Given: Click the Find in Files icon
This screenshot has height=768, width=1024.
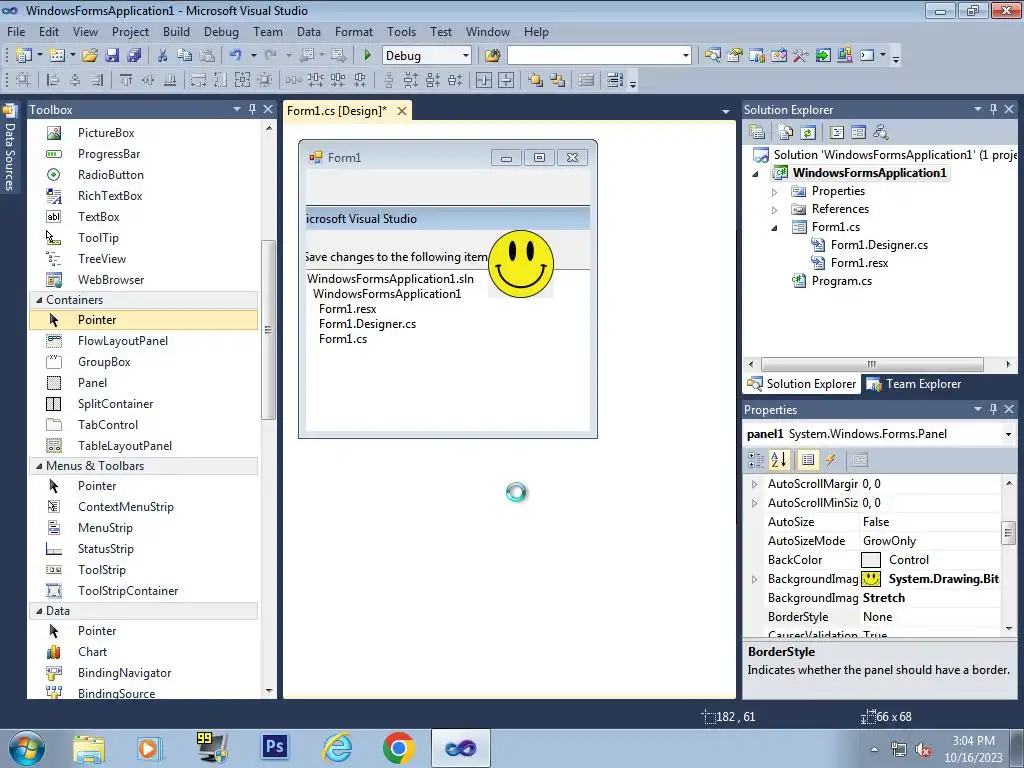Looking at the screenshot, I should 492,56.
